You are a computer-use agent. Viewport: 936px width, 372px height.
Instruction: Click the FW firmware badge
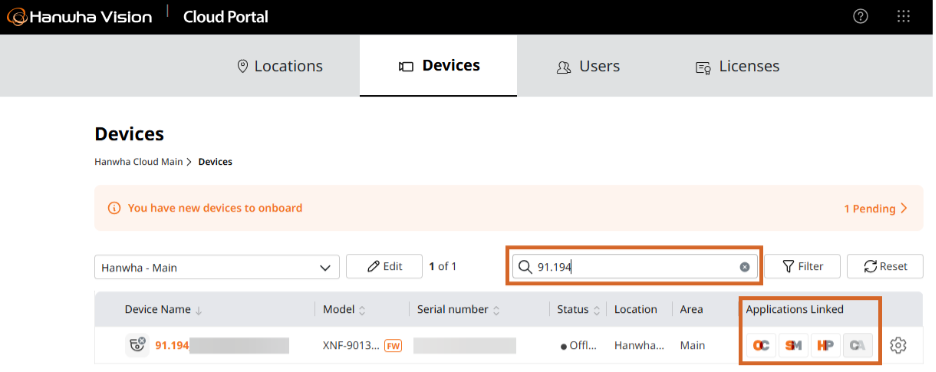click(393, 346)
